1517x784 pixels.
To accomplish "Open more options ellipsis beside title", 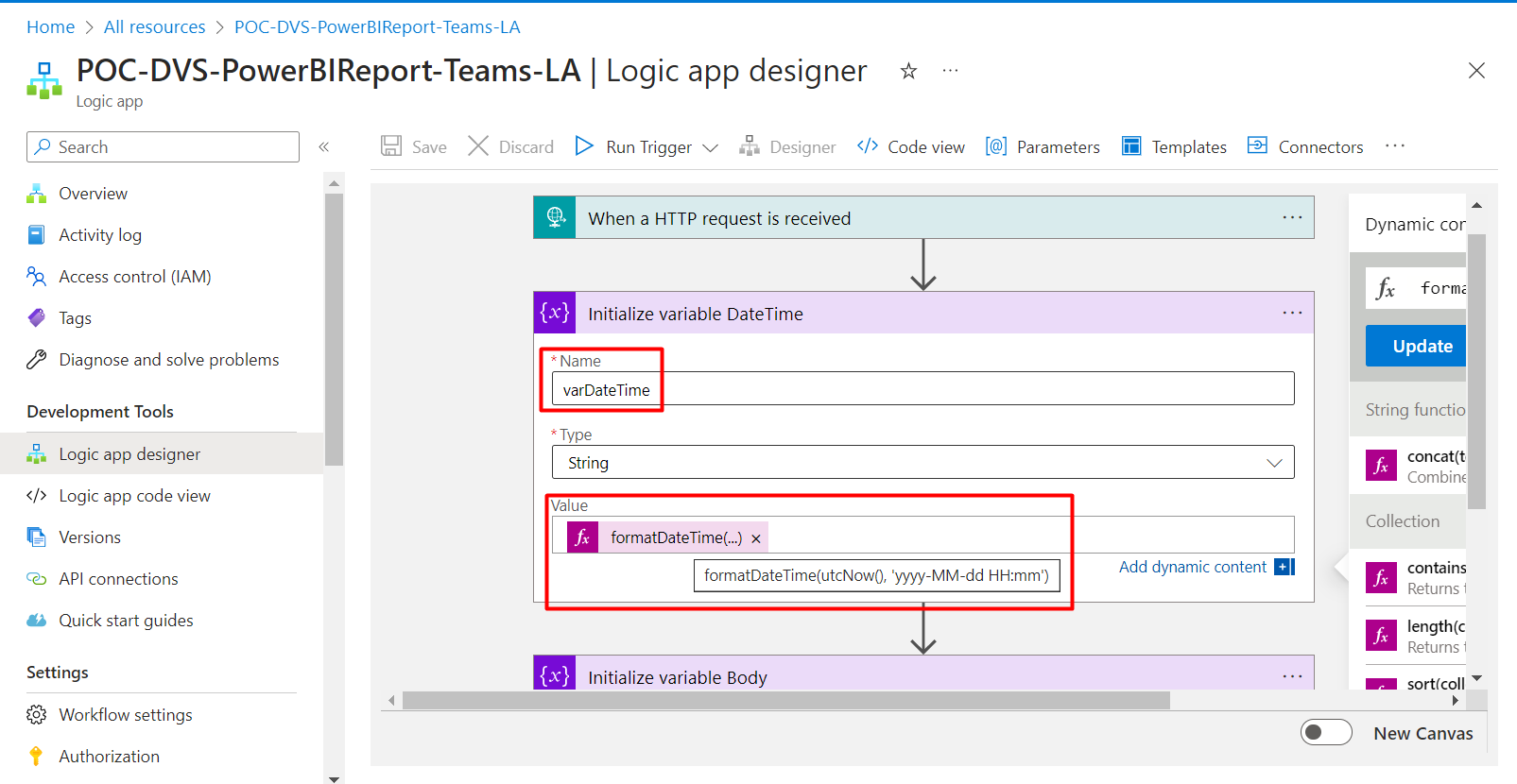I will point(950,71).
